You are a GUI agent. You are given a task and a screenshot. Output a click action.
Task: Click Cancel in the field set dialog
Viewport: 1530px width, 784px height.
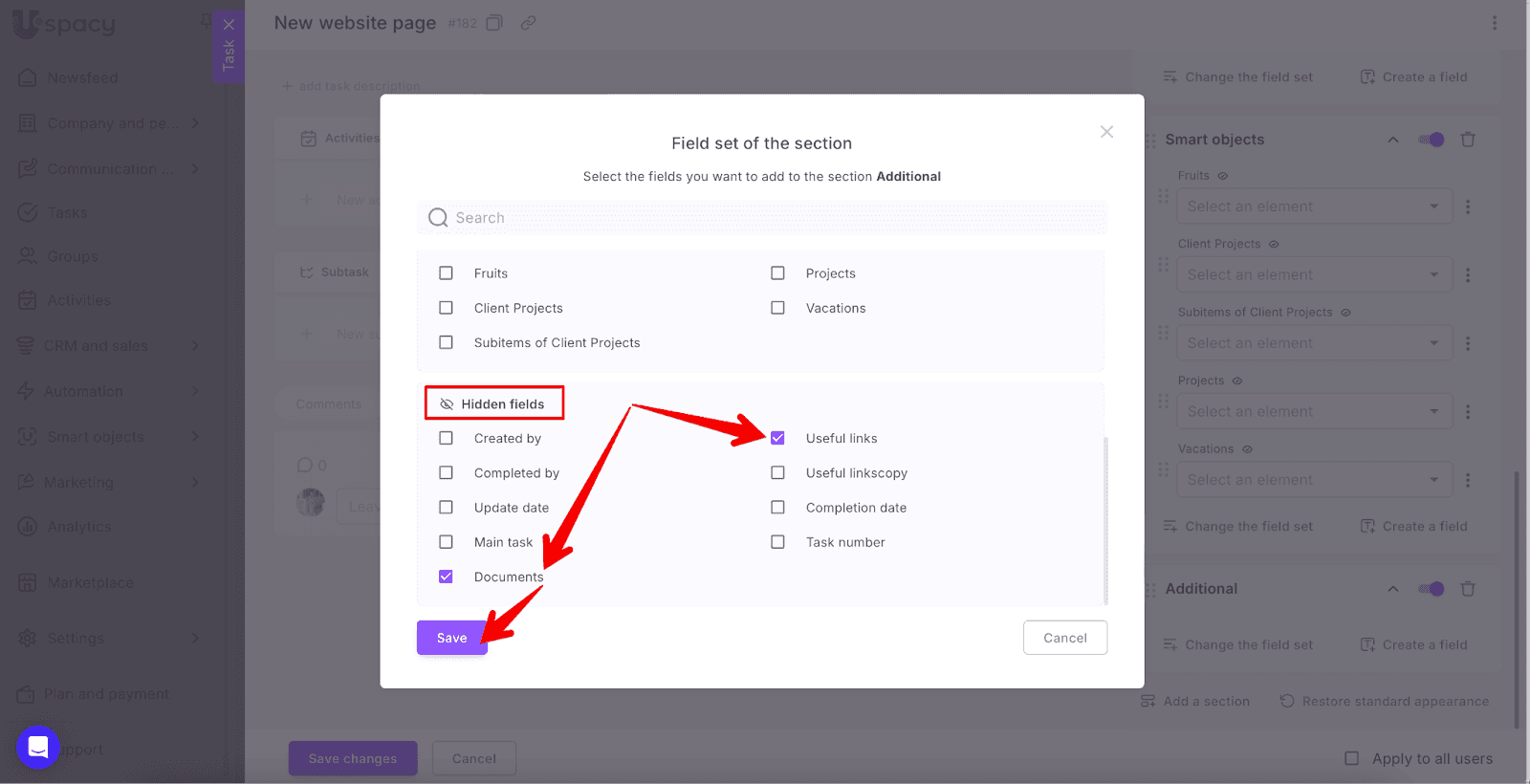coord(1064,638)
